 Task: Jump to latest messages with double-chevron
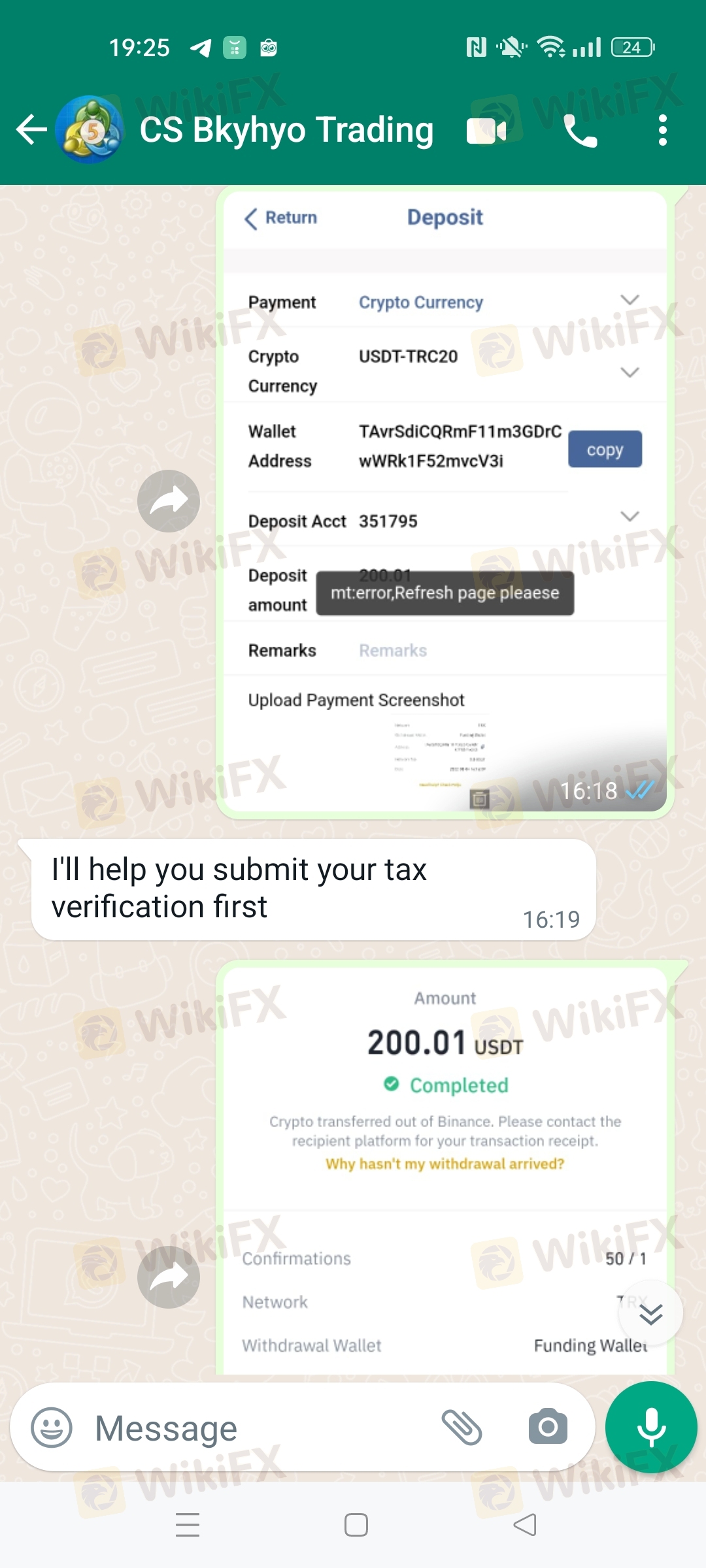click(651, 1313)
